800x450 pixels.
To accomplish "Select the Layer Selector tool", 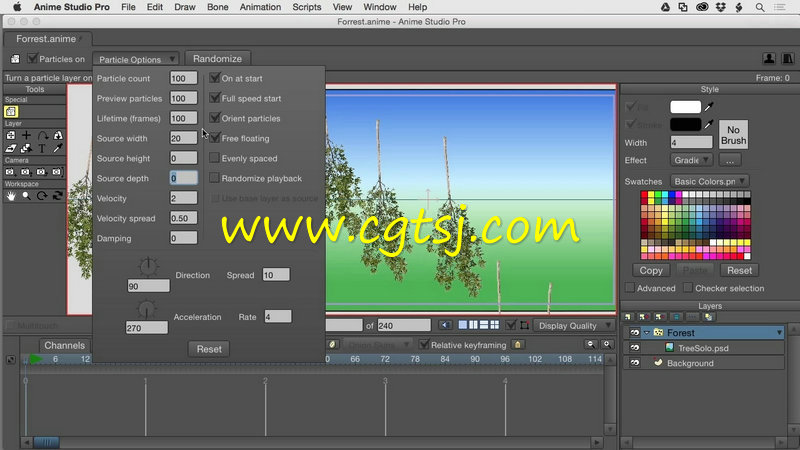I will 27,148.
